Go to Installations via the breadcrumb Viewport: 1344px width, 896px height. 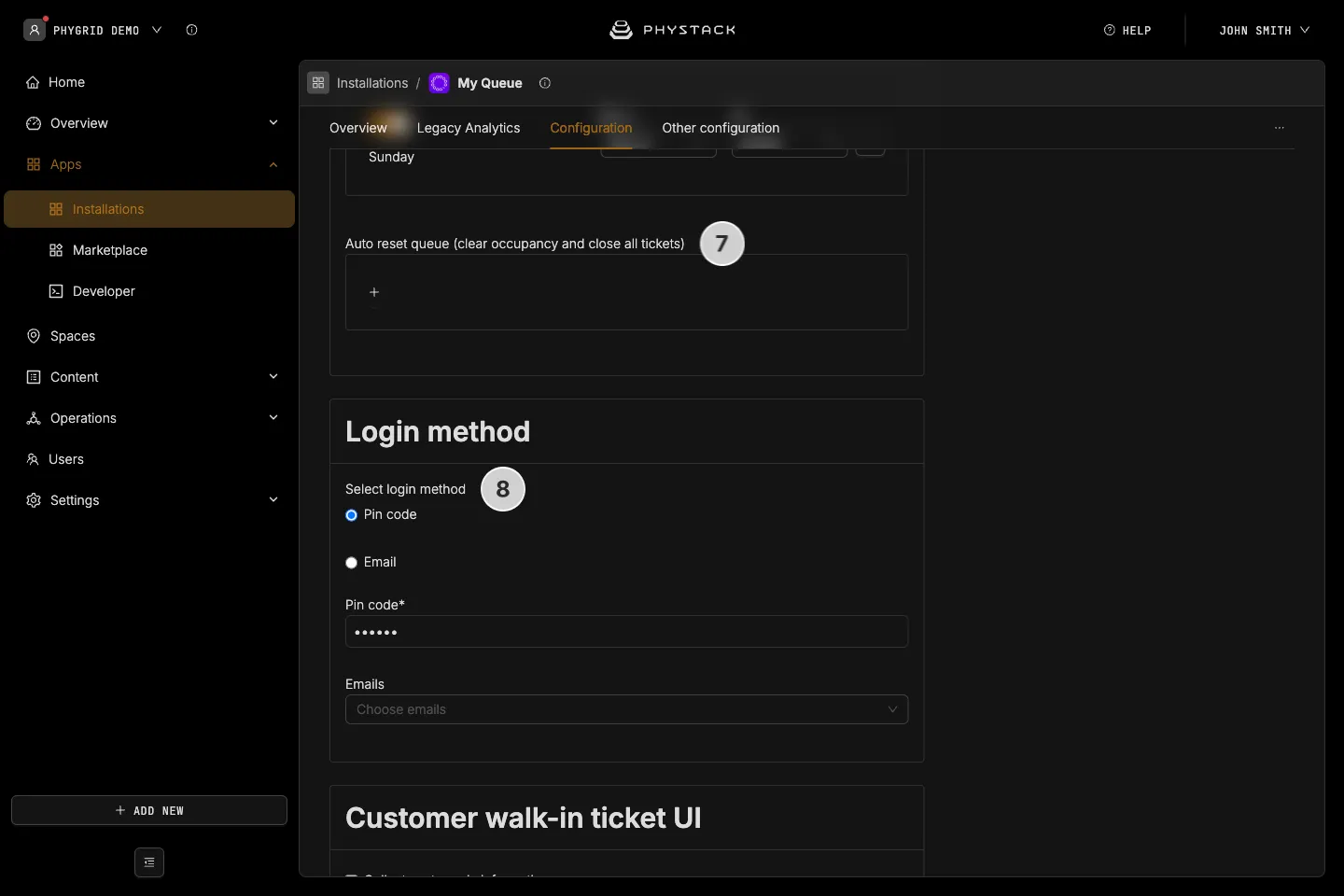(372, 83)
